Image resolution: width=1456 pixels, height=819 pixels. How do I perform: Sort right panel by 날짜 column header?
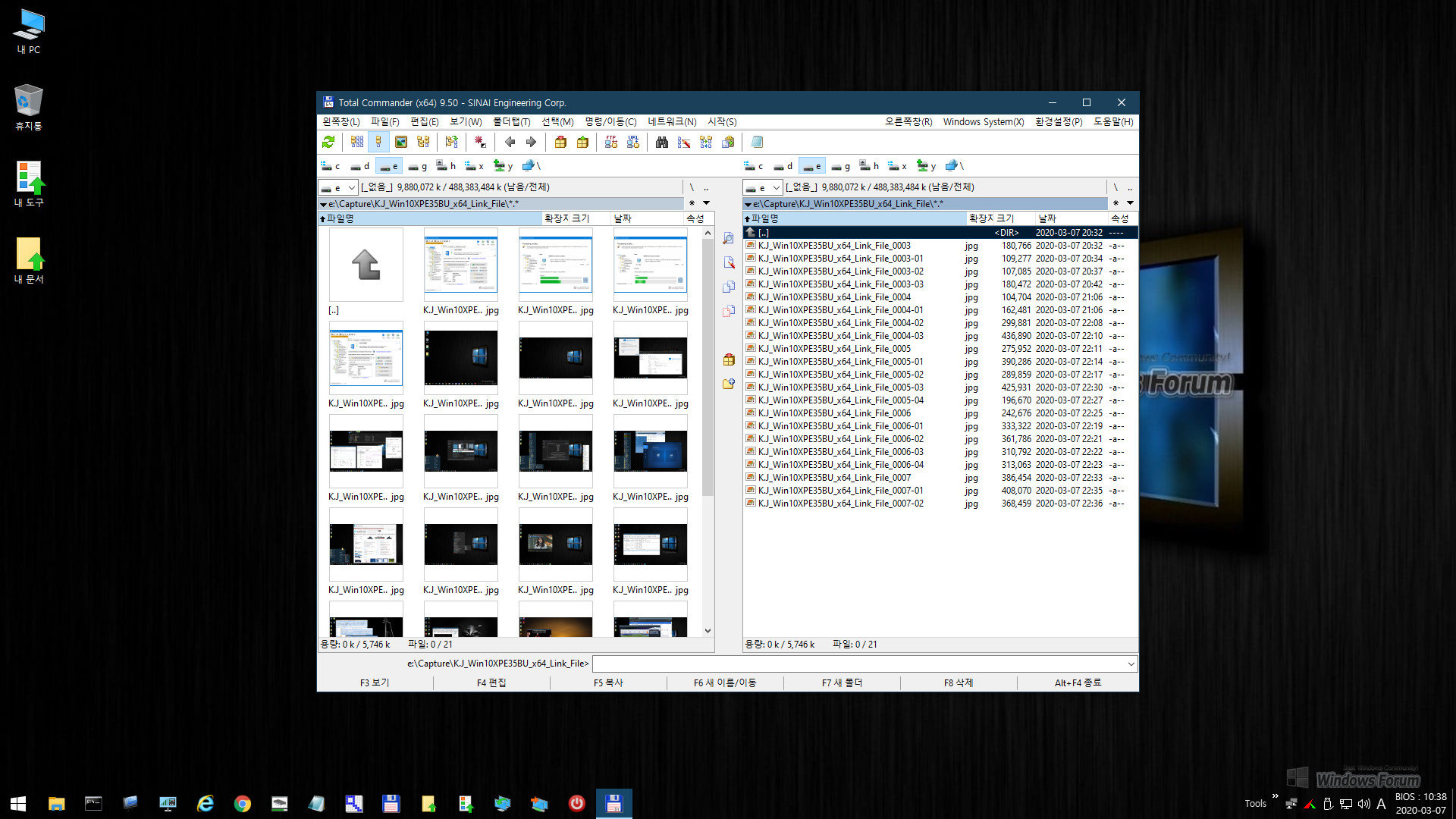[1071, 218]
